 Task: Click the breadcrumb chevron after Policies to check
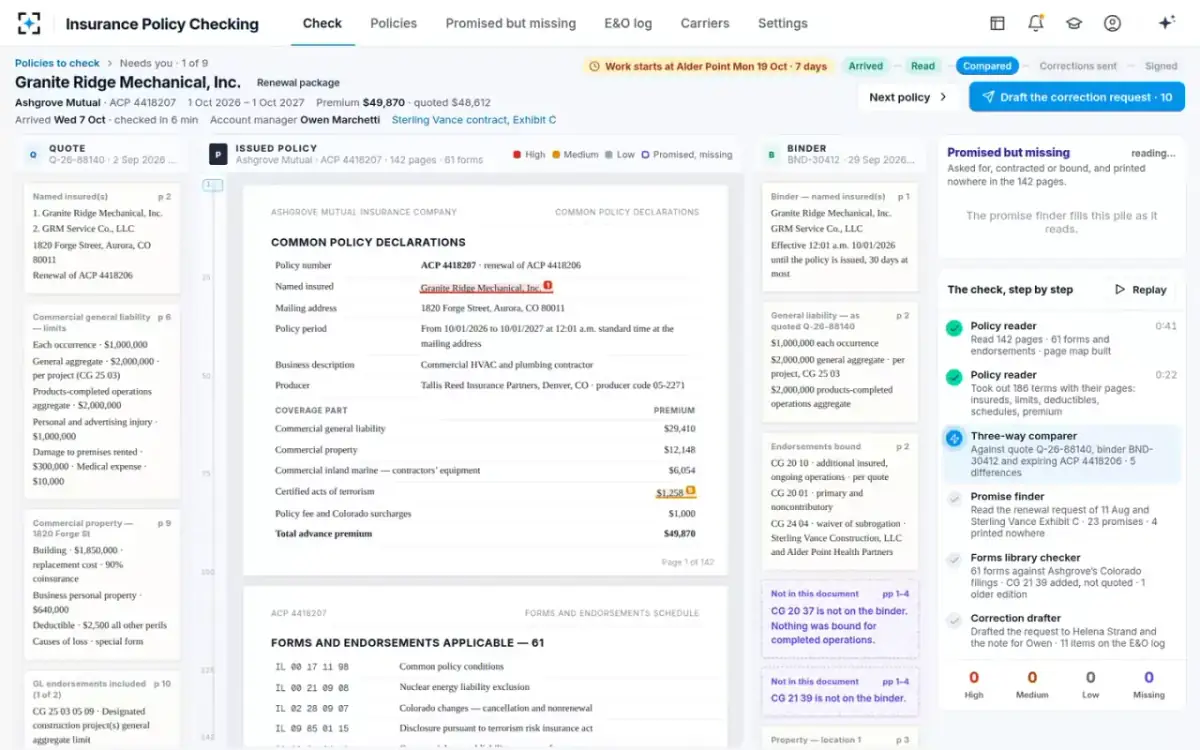coord(110,64)
